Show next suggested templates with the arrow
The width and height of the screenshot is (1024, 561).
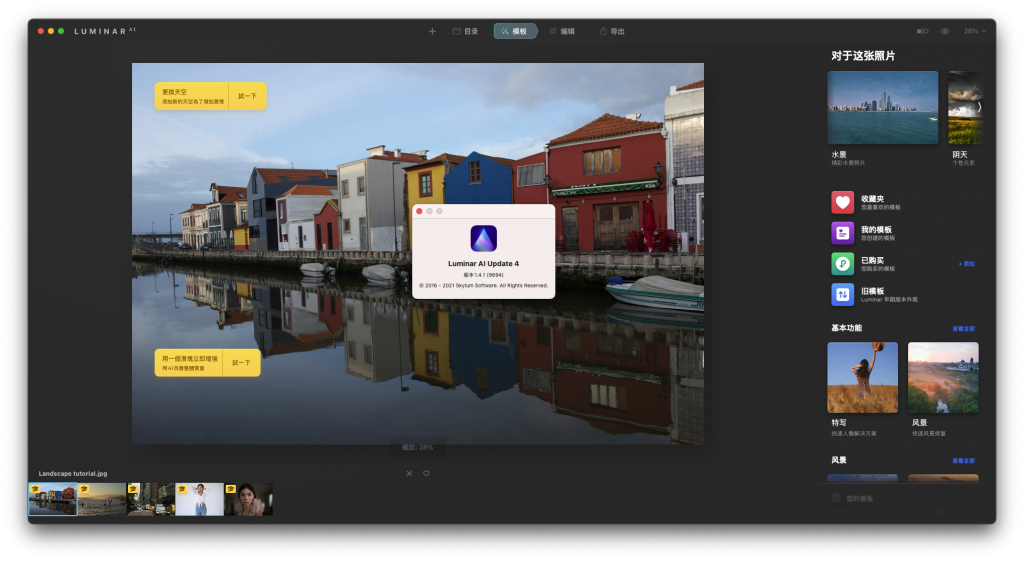tap(979, 107)
